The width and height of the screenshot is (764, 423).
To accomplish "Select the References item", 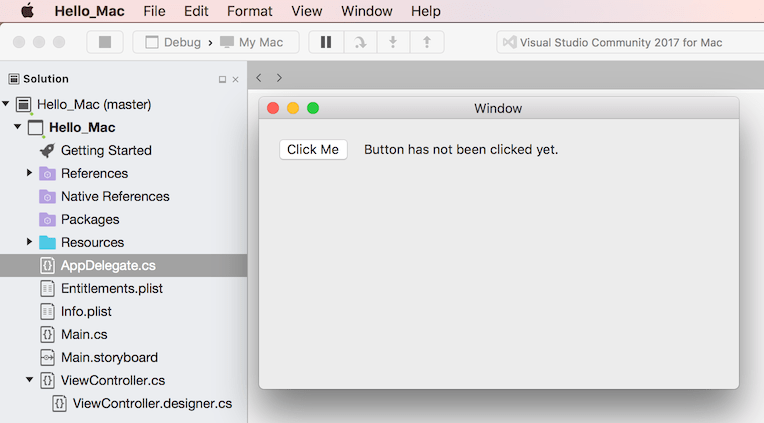I will tap(95, 173).
